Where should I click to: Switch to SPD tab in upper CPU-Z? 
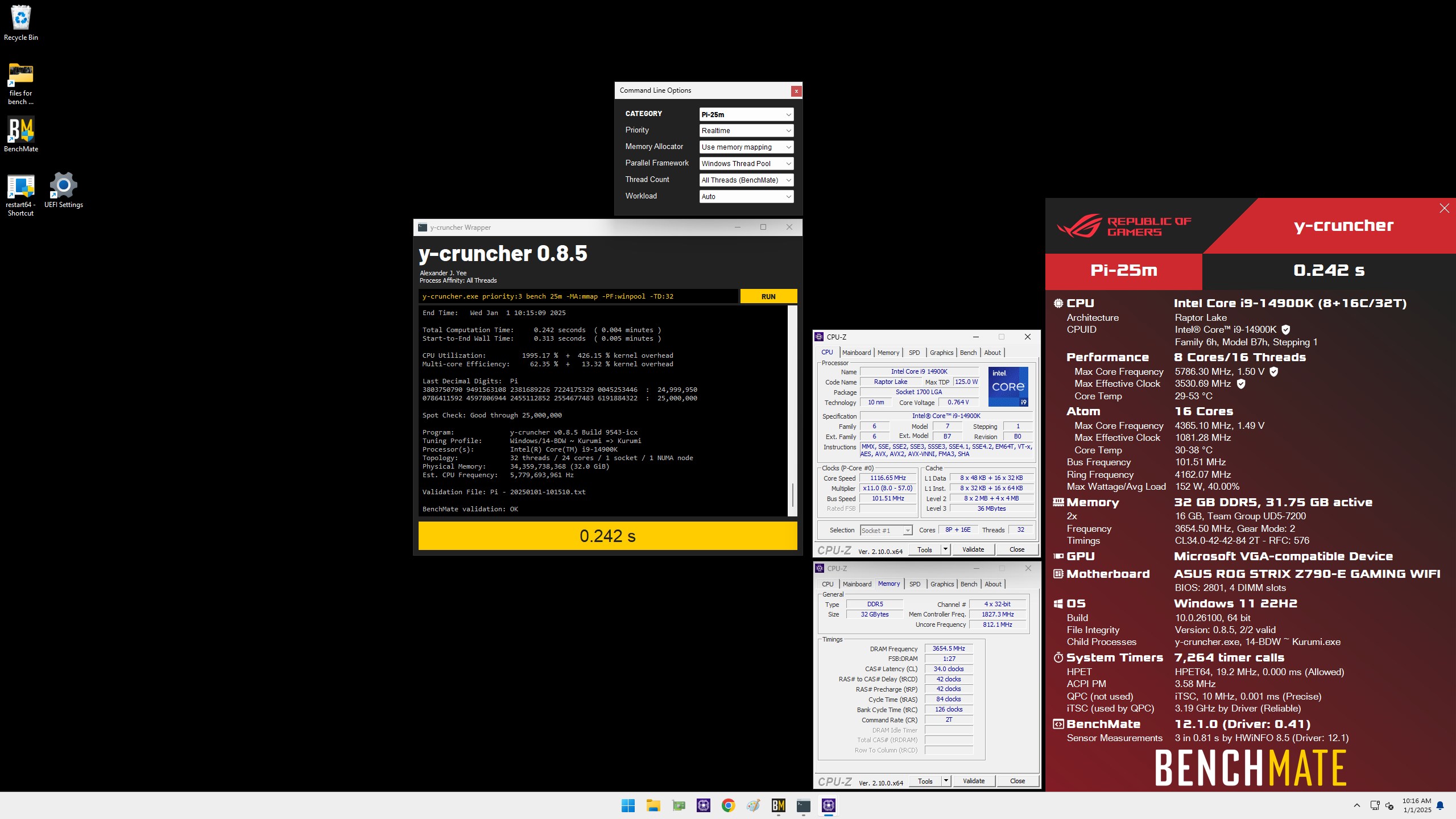915,353
